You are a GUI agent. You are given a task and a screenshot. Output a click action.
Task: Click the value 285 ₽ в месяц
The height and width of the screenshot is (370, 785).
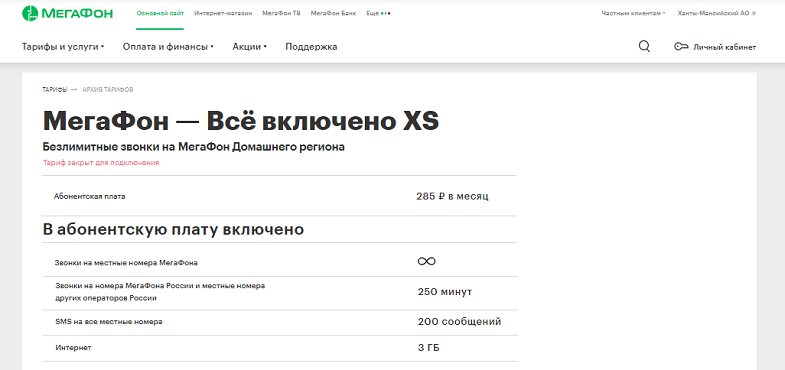(x=452, y=196)
